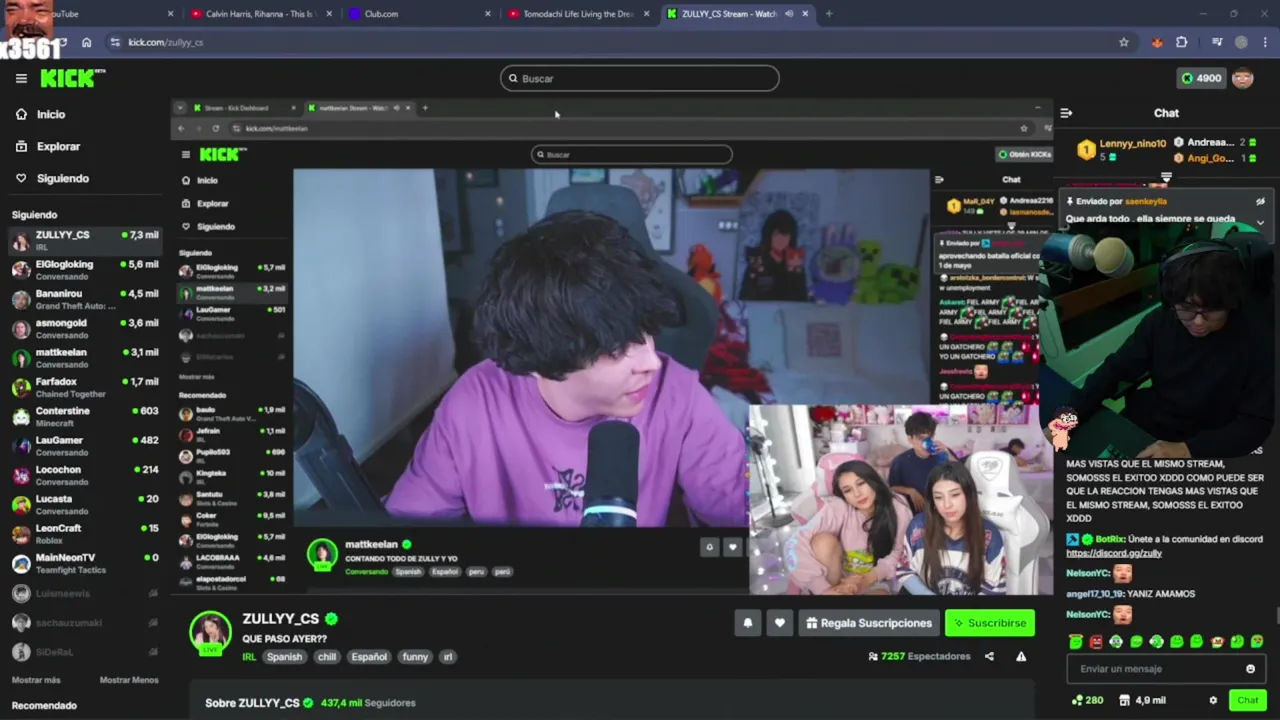
Task: Focus the Buscar search field
Action: pyautogui.click(x=640, y=78)
